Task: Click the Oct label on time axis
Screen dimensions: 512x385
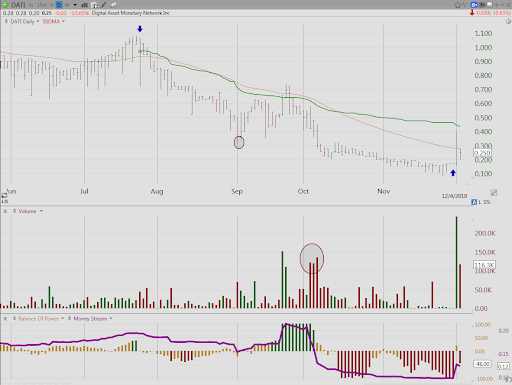Action: (x=303, y=191)
